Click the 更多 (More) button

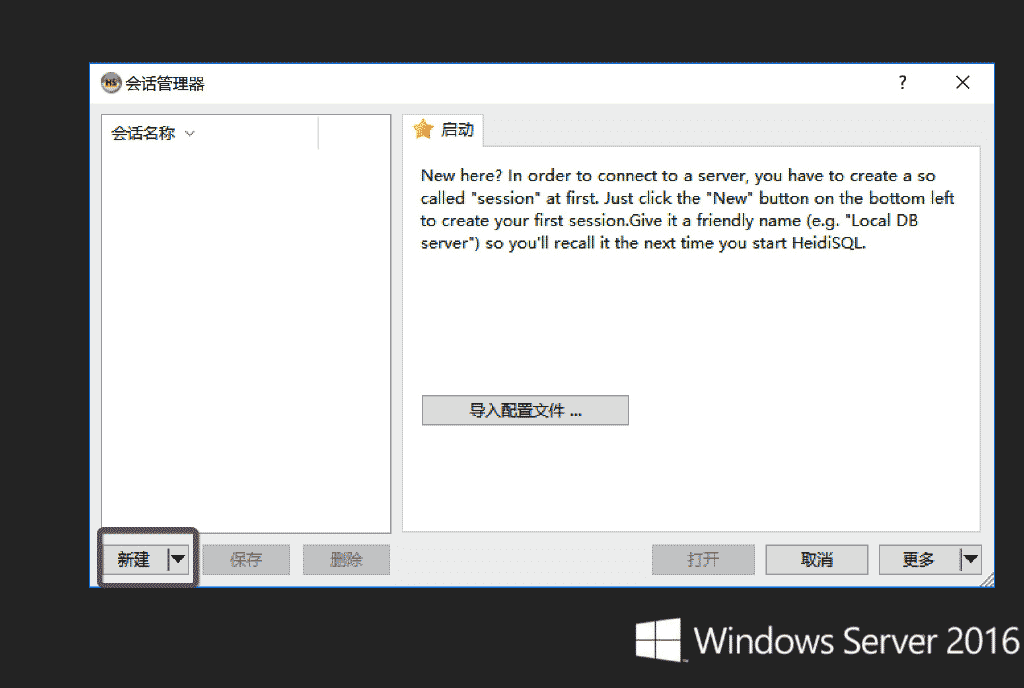point(920,559)
